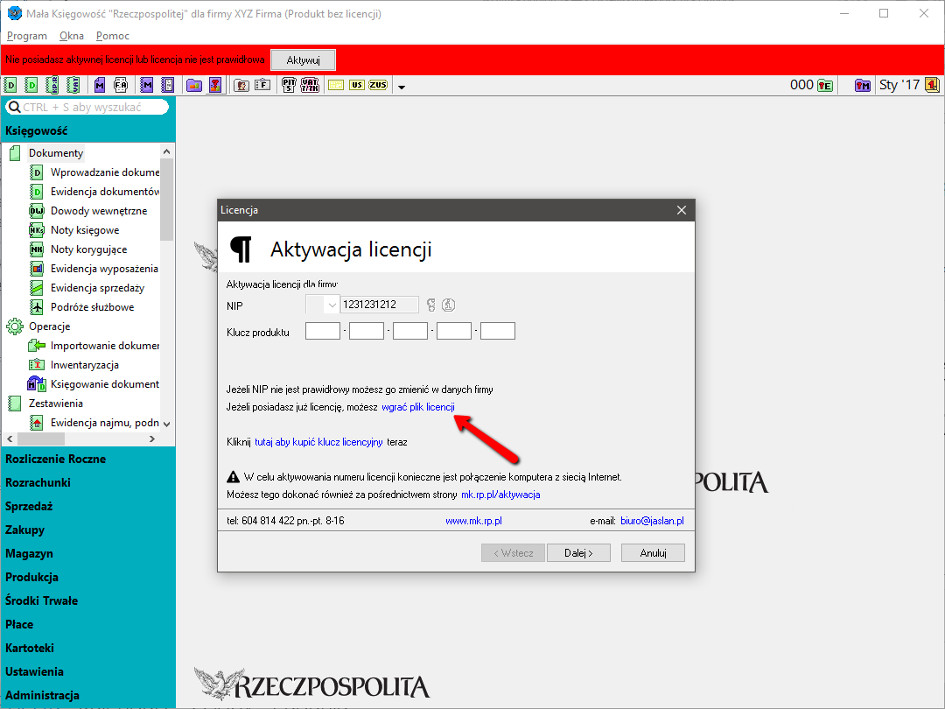This screenshot has height=709, width=945.
Task: Click the gear icon next to Operacje
Action: click(x=14, y=326)
